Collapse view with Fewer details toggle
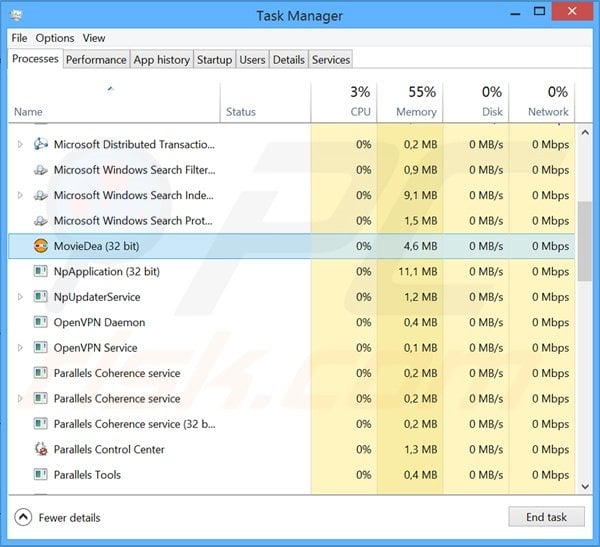 [x=24, y=517]
